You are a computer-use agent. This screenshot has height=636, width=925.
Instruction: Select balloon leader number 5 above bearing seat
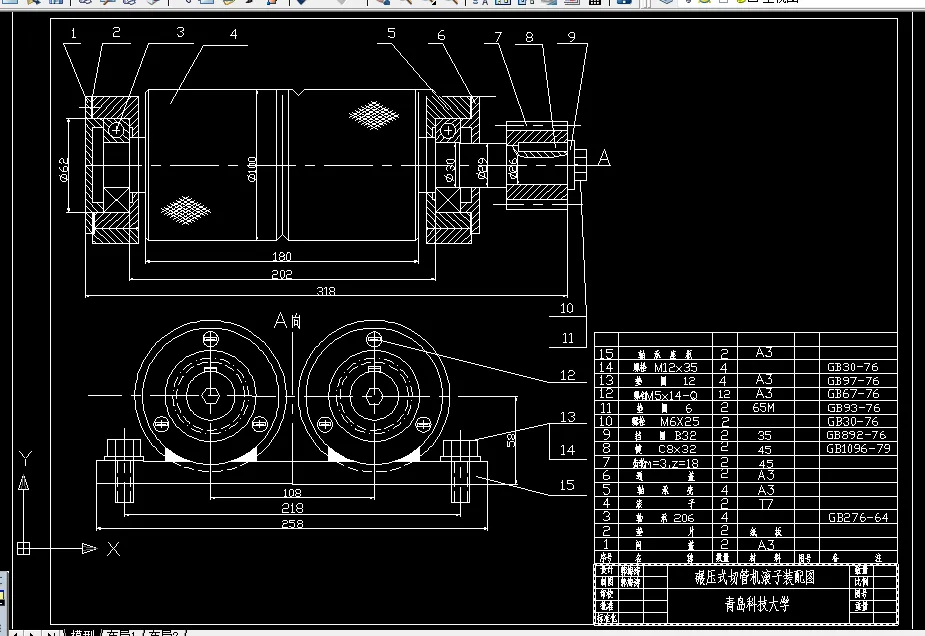click(x=391, y=33)
